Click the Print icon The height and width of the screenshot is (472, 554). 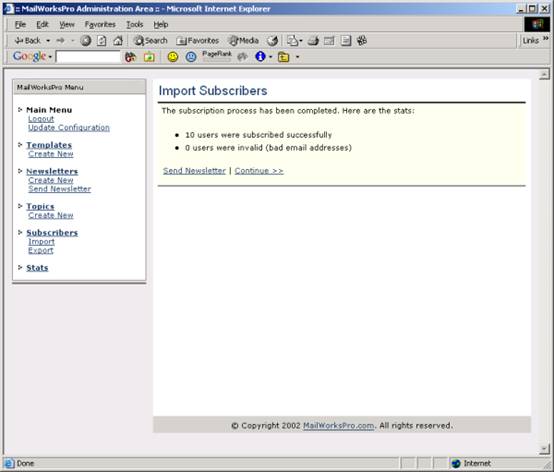click(313, 41)
